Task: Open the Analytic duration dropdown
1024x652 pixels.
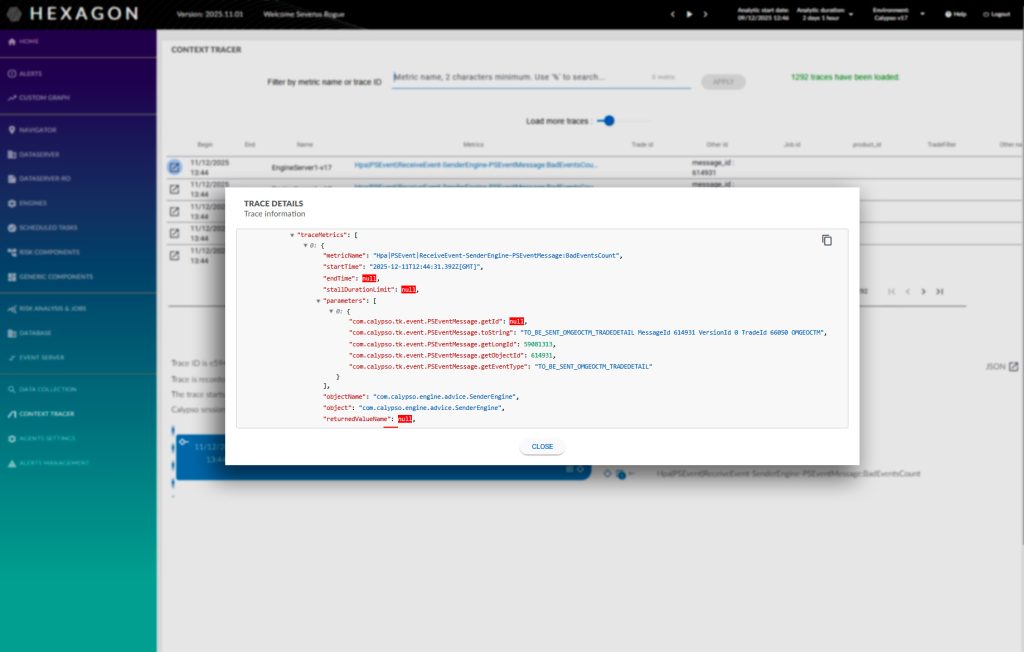Action: coord(849,14)
